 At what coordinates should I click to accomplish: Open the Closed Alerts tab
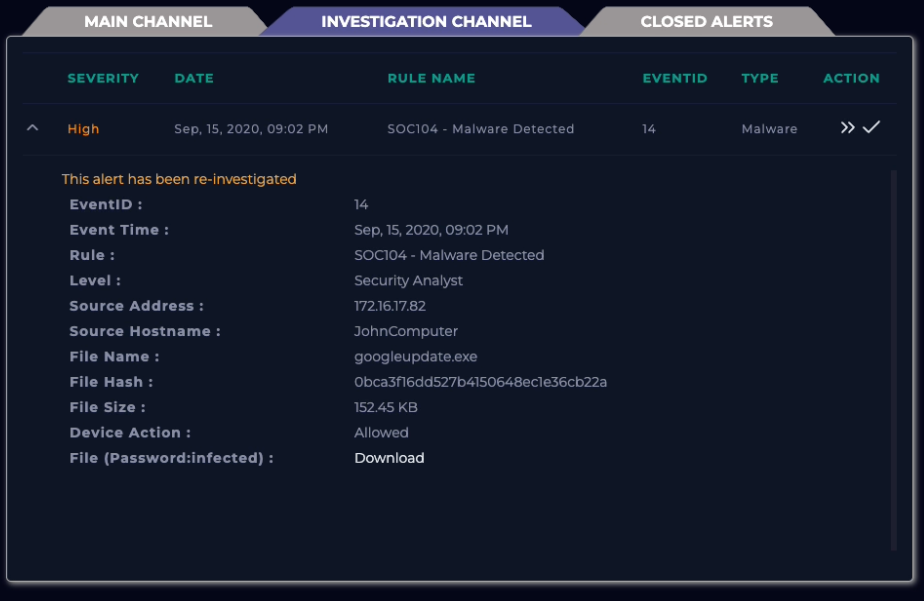point(706,21)
